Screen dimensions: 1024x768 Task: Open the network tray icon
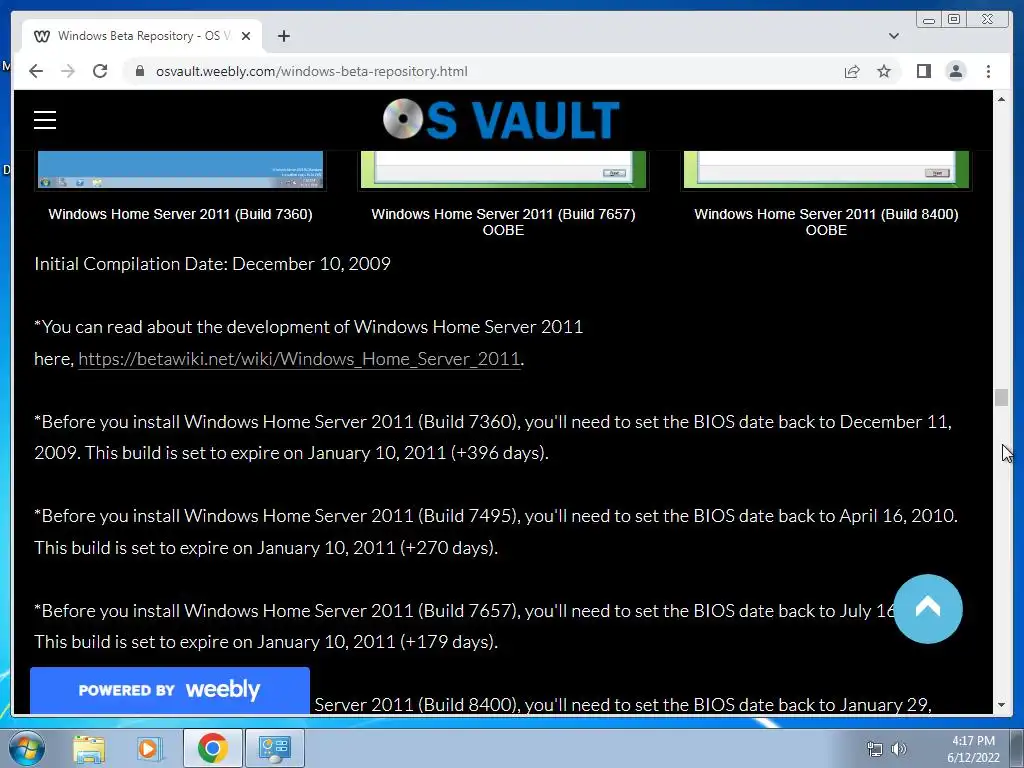[x=874, y=749]
